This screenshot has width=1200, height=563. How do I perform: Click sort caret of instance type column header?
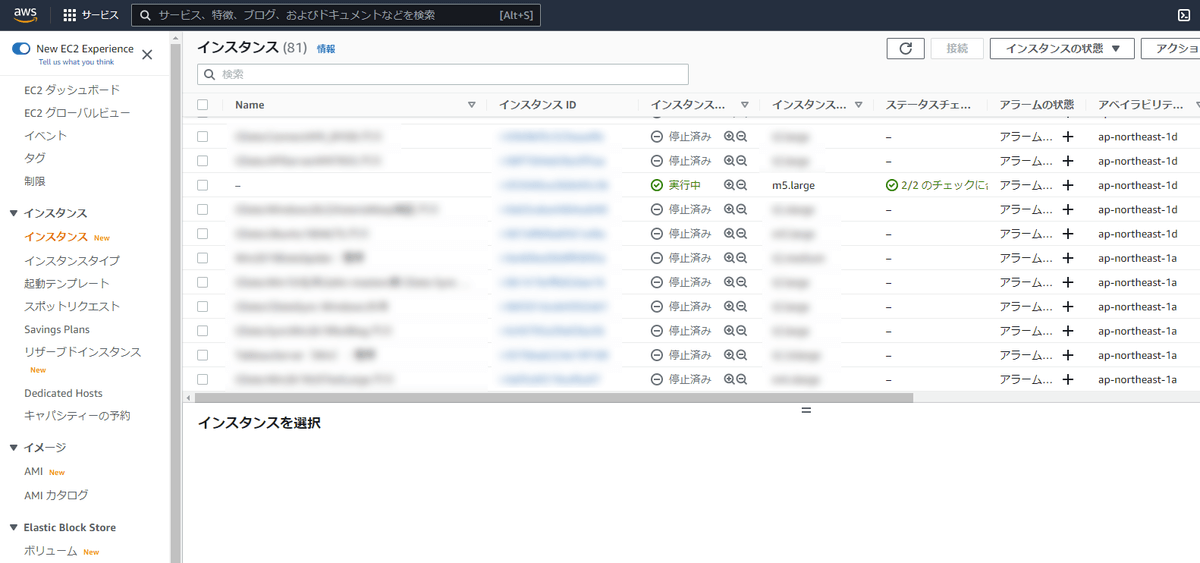[858, 105]
